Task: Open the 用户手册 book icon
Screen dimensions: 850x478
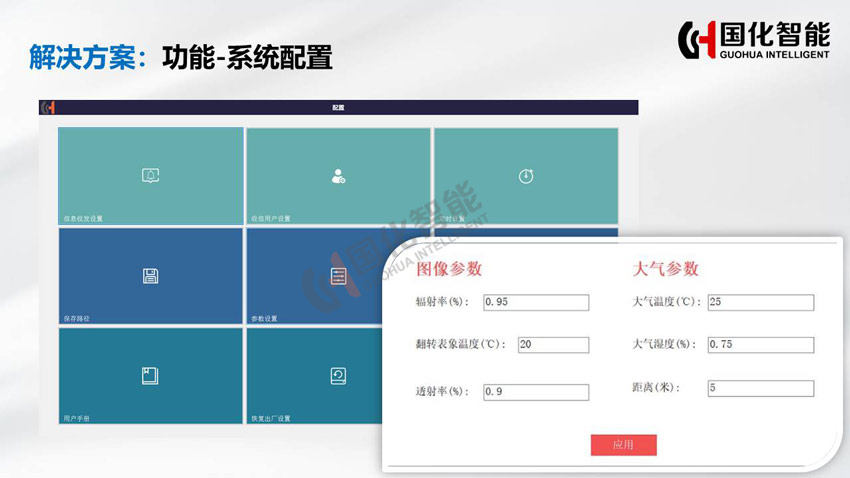Action: (x=150, y=376)
